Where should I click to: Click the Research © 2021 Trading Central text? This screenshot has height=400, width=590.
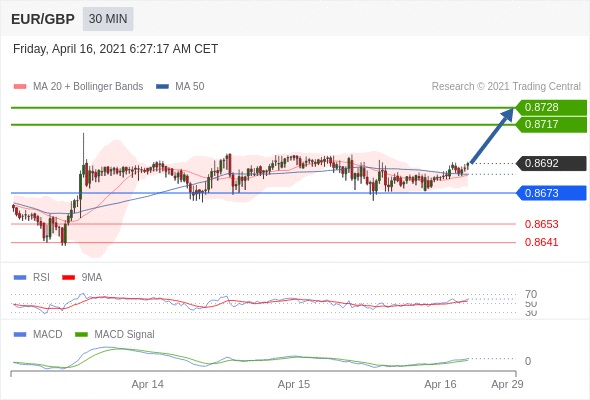point(506,87)
